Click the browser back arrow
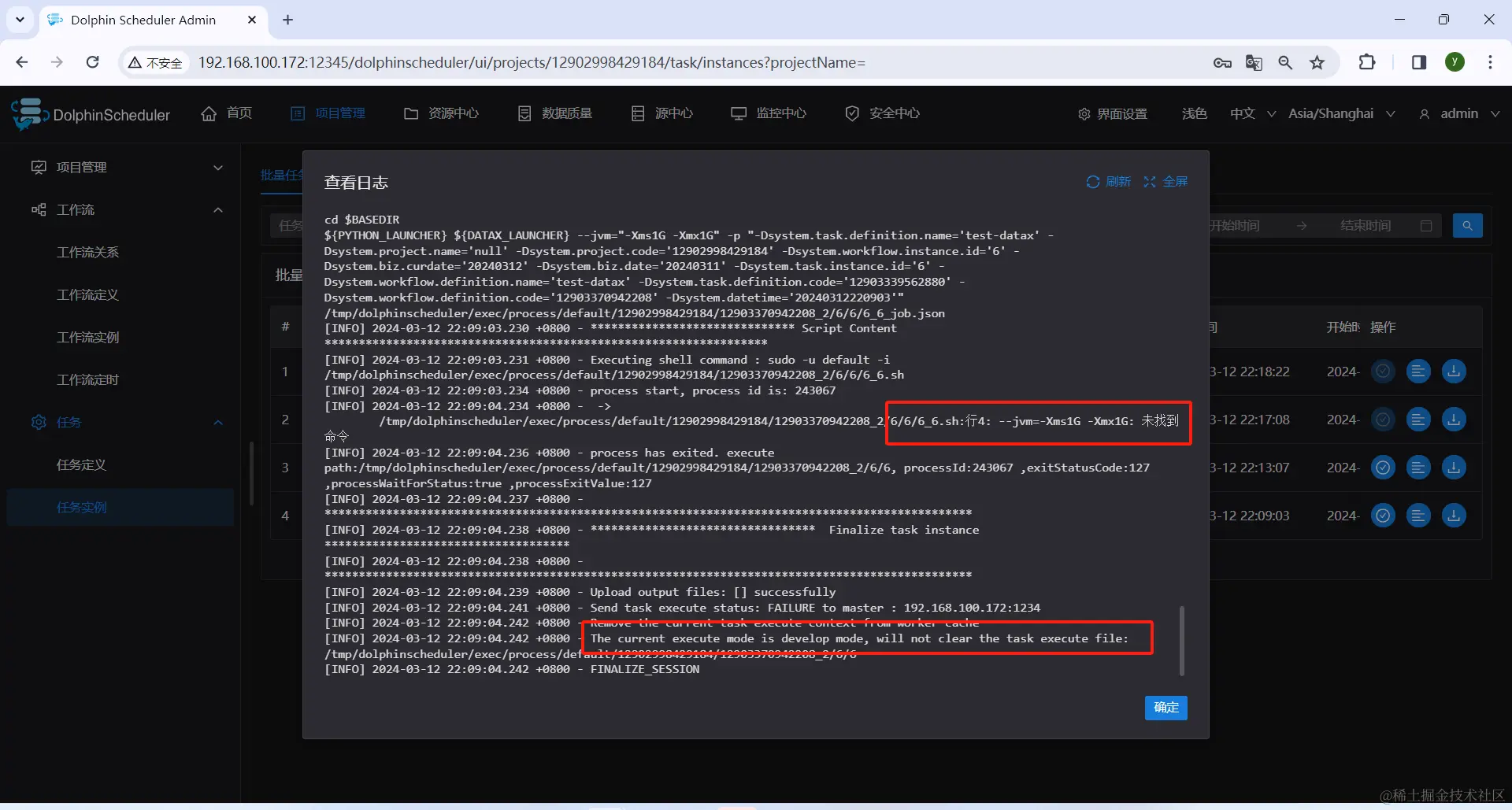 pyautogui.click(x=22, y=62)
